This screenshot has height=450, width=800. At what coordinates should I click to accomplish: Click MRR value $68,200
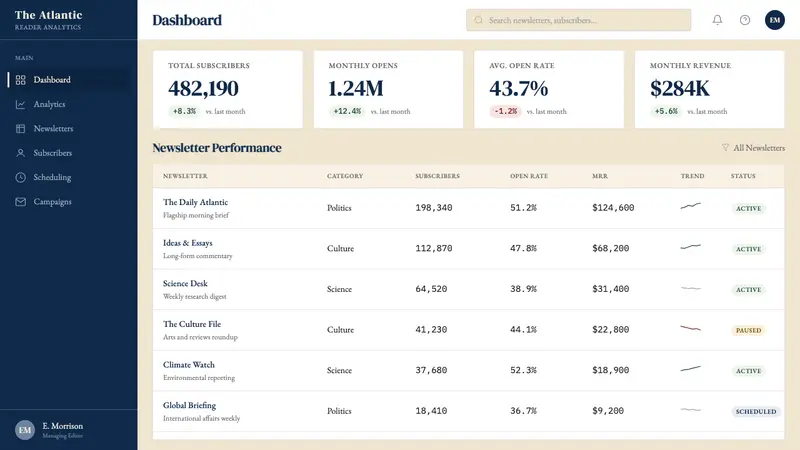tap(610, 248)
